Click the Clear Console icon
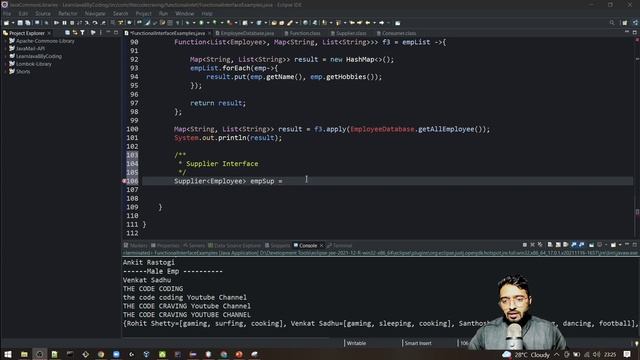The image size is (640, 360). click(550, 245)
